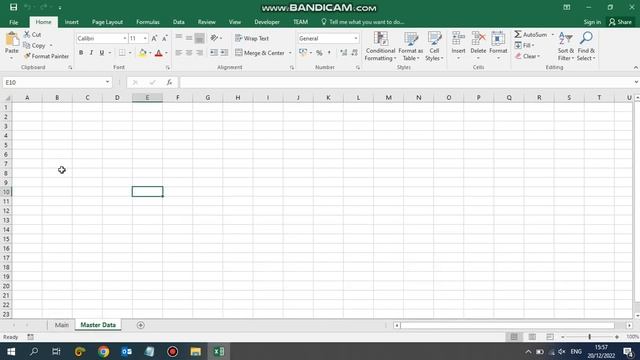640x360 pixels.
Task: Open Cell Styles gallery
Action: 434,47
